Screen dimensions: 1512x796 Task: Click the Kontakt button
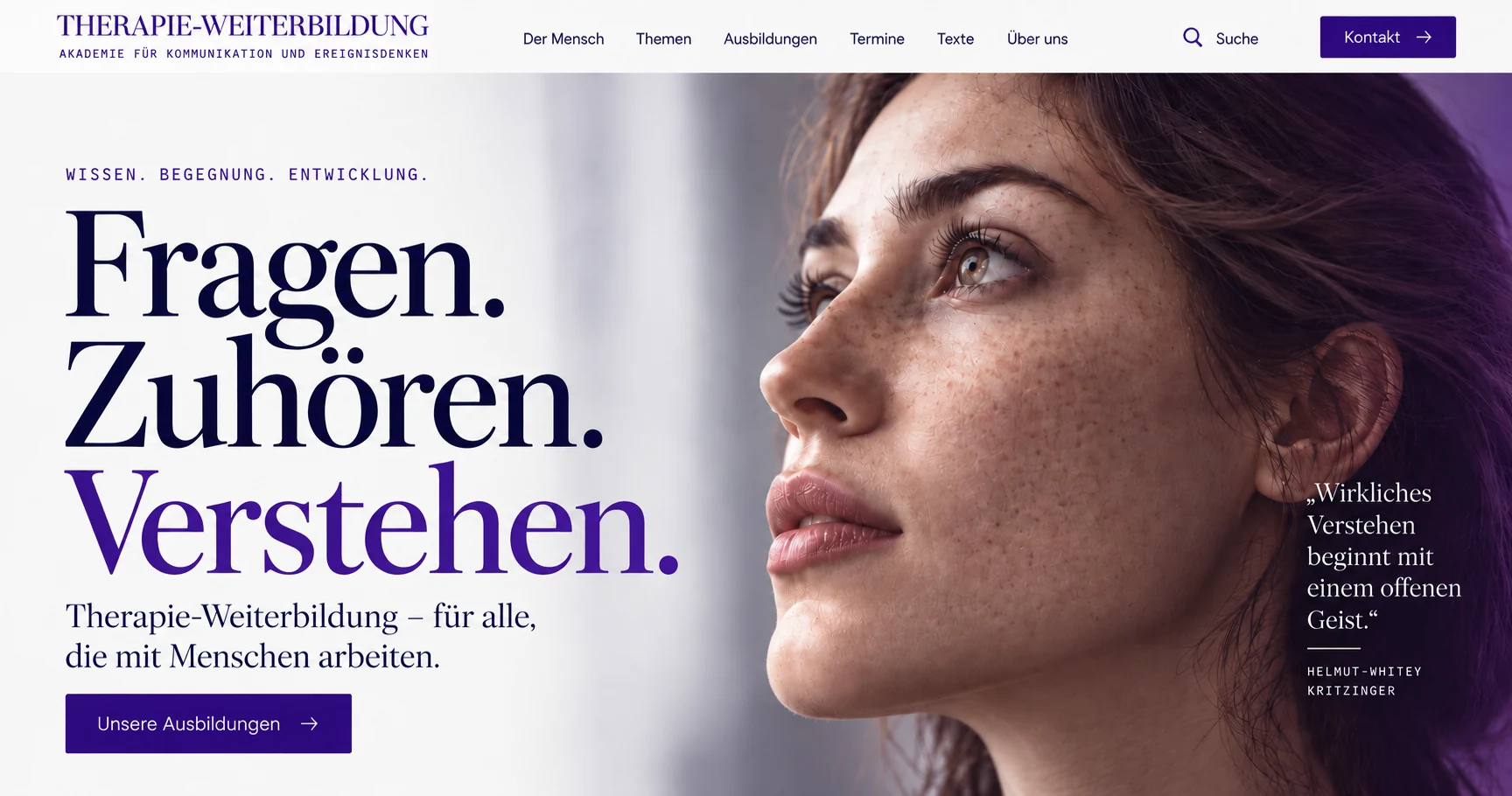(x=1388, y=38)
